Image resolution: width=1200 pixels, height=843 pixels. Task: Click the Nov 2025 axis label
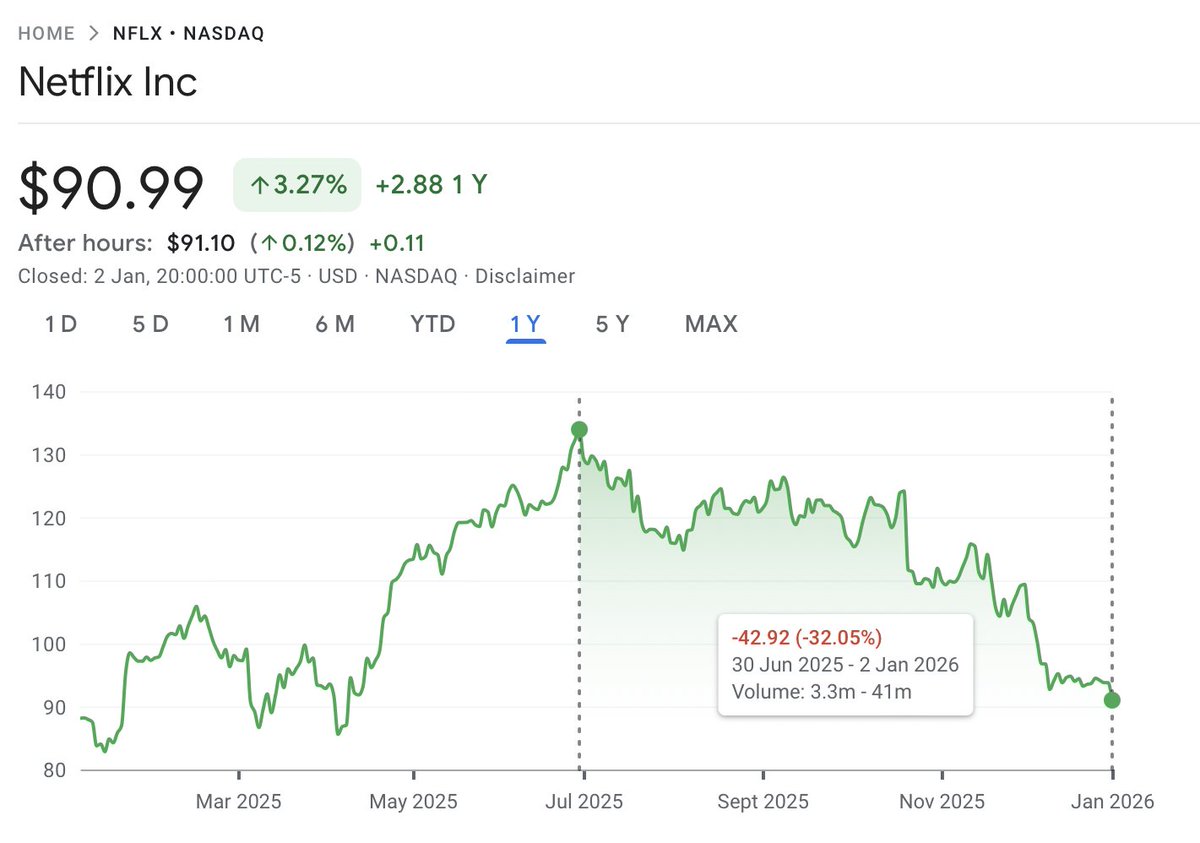click(941, 802)
